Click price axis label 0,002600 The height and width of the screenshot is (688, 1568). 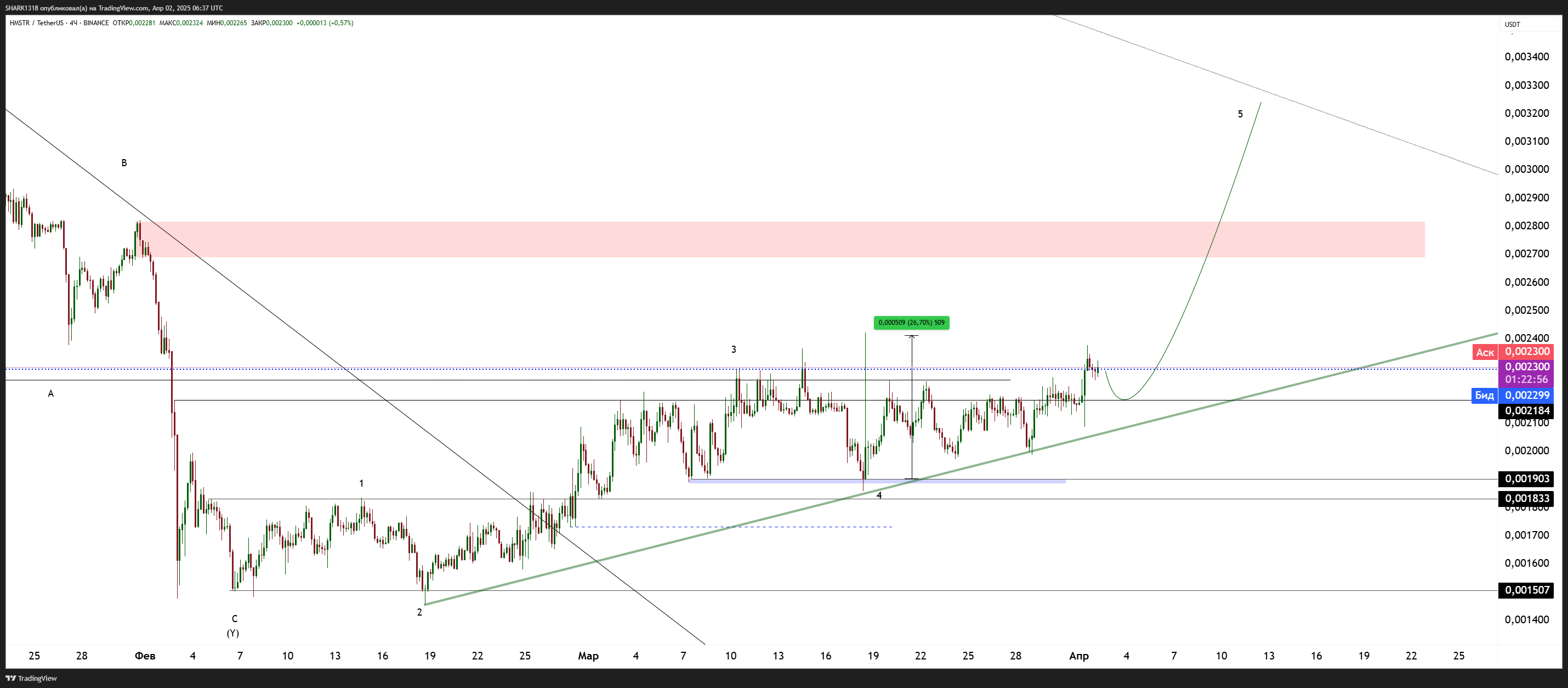pos(1527,281)
